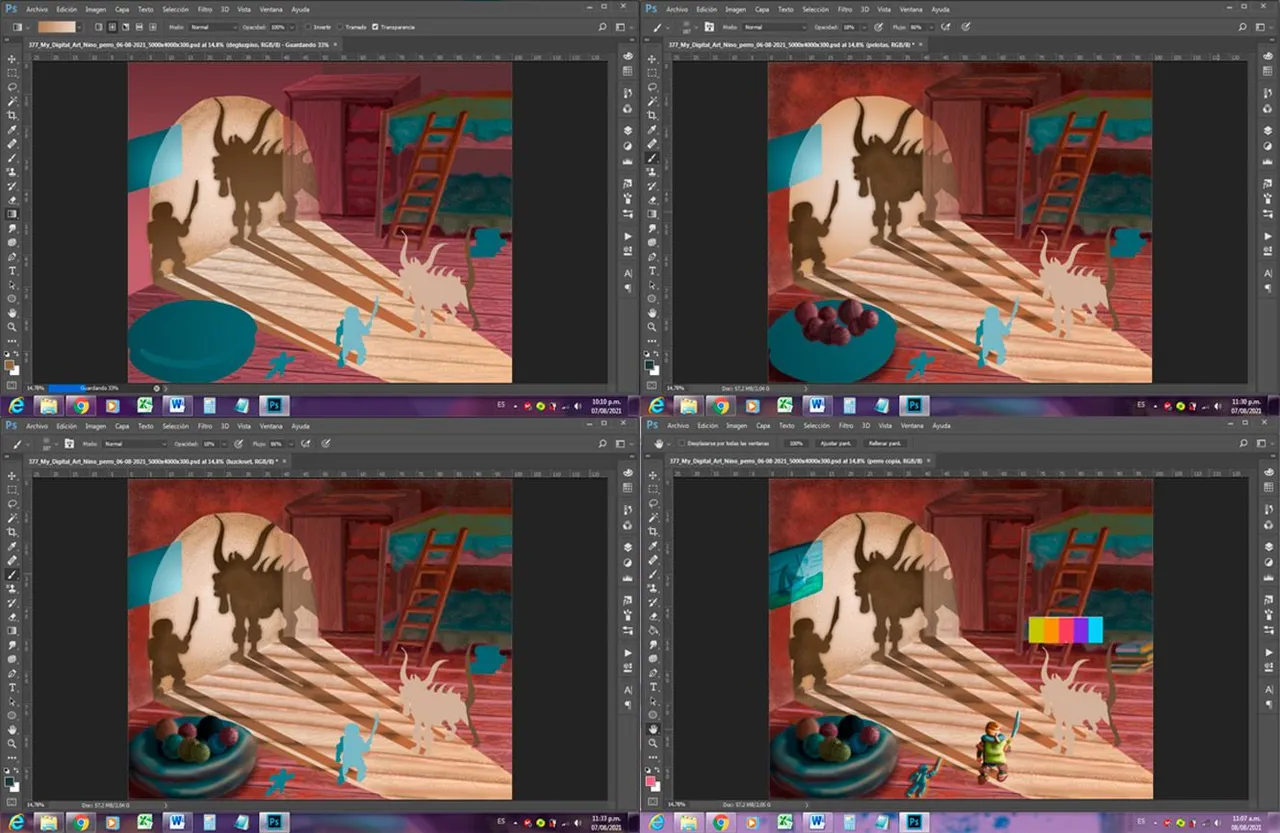Image resolution: width=1280 pixels, height=833 pixels.
Task: Select the Zoom tool in the top-left window
Action: click(12, 326)
